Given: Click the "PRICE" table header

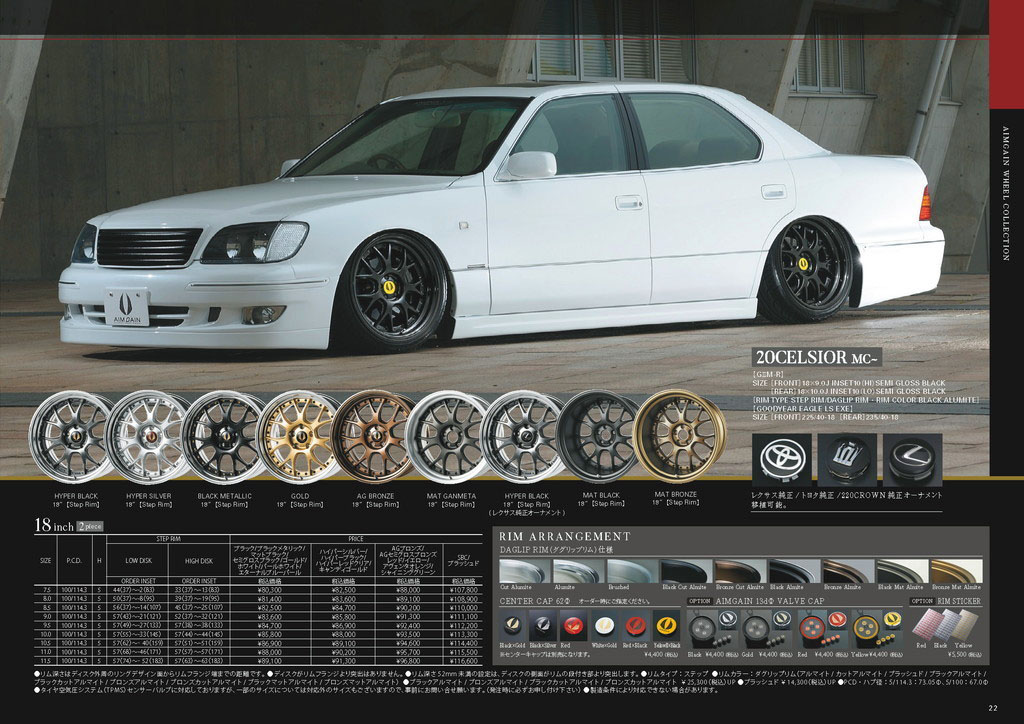Looking at the screenshot, I should coord(356,539).
